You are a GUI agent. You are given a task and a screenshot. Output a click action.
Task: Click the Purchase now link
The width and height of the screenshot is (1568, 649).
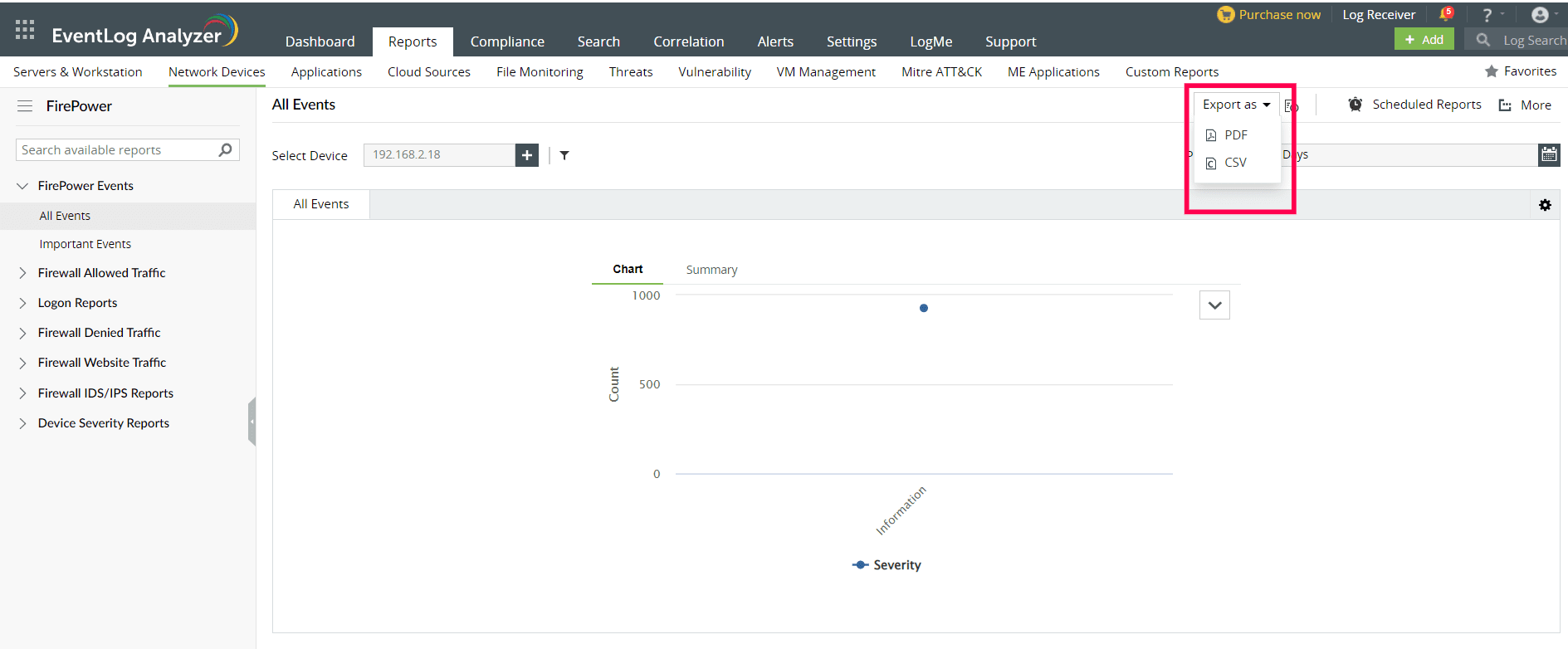[1279, 15]
